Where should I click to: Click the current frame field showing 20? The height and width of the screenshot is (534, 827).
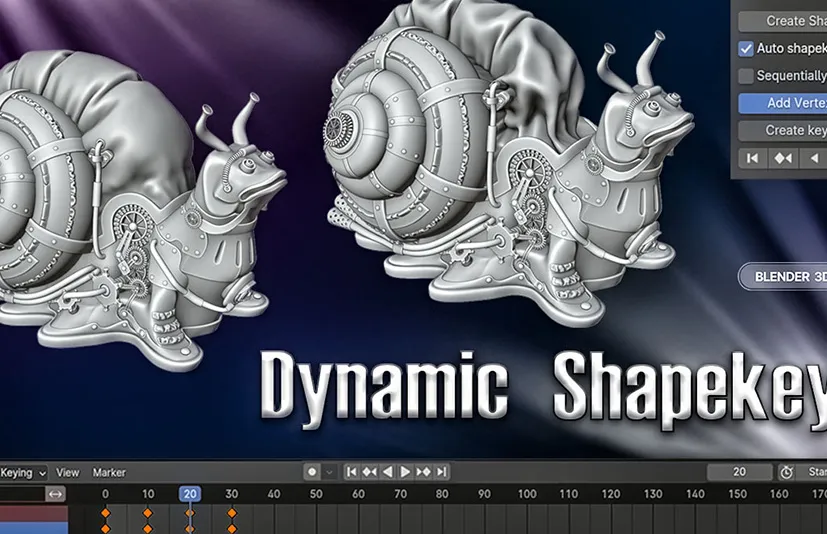coord(738,472)
